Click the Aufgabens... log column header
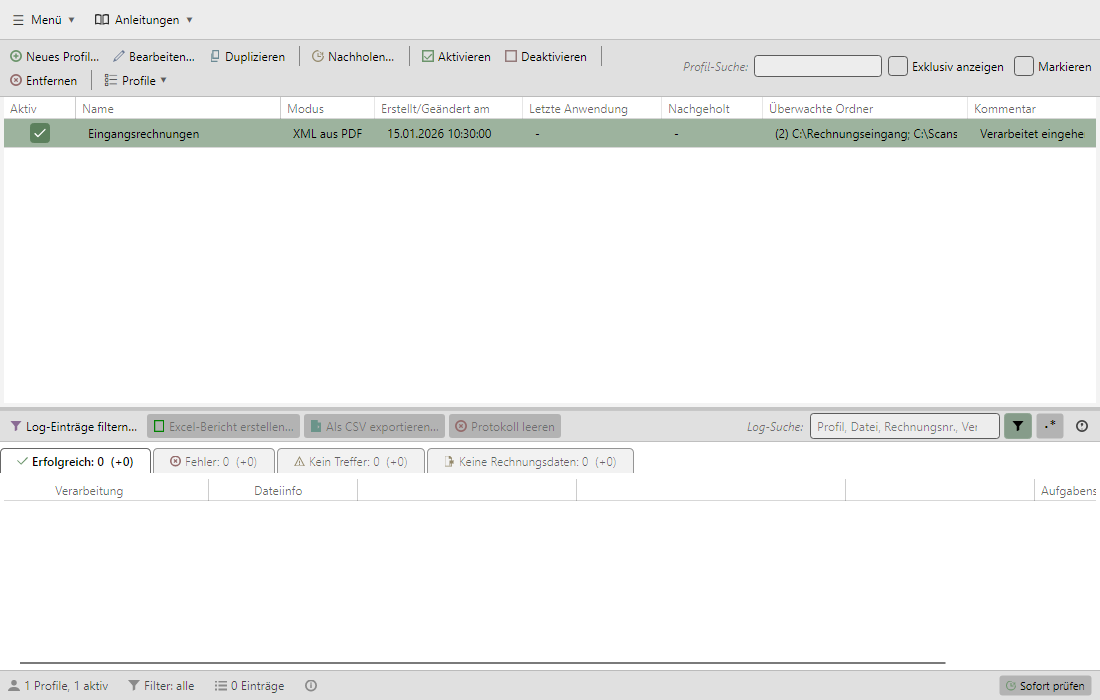Image resolution: width=1100 pixels, height=700 pixels. click(1066, 491)
